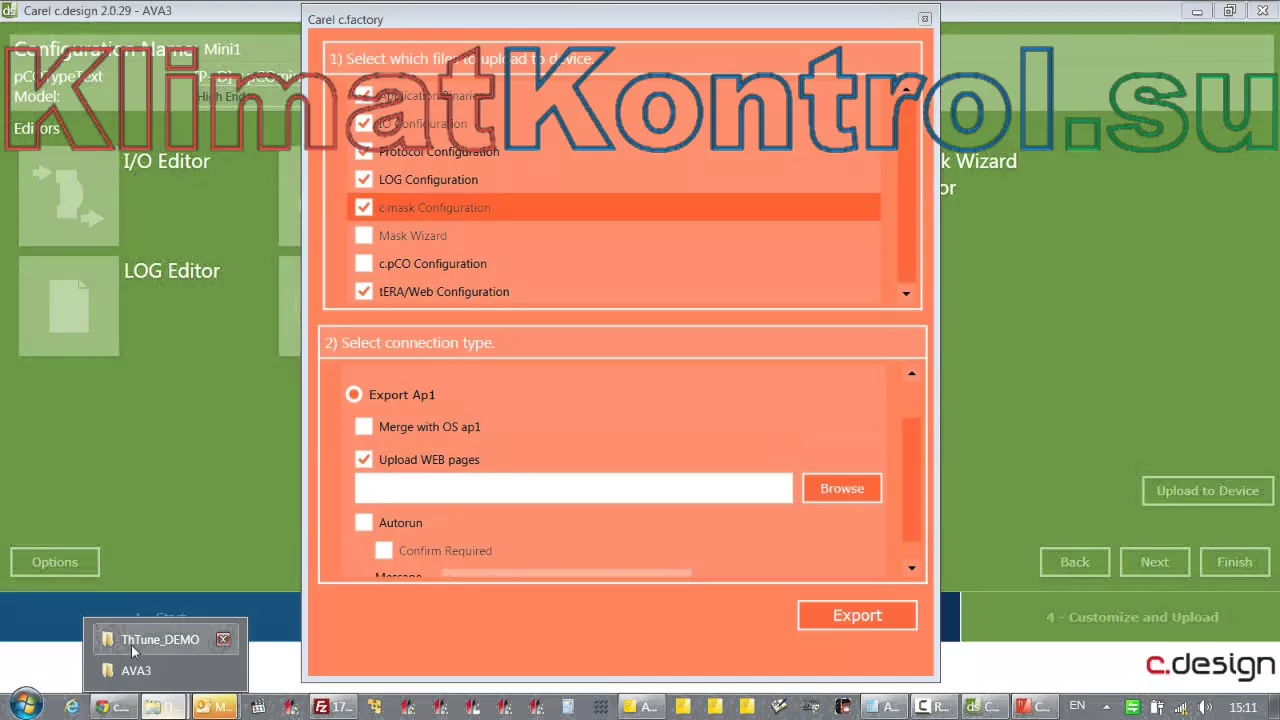The width and height of the screenshot is (1280, 720).
Task: Uncheck tERA/Web Configuration checkbox
Action: coord(364,292)
